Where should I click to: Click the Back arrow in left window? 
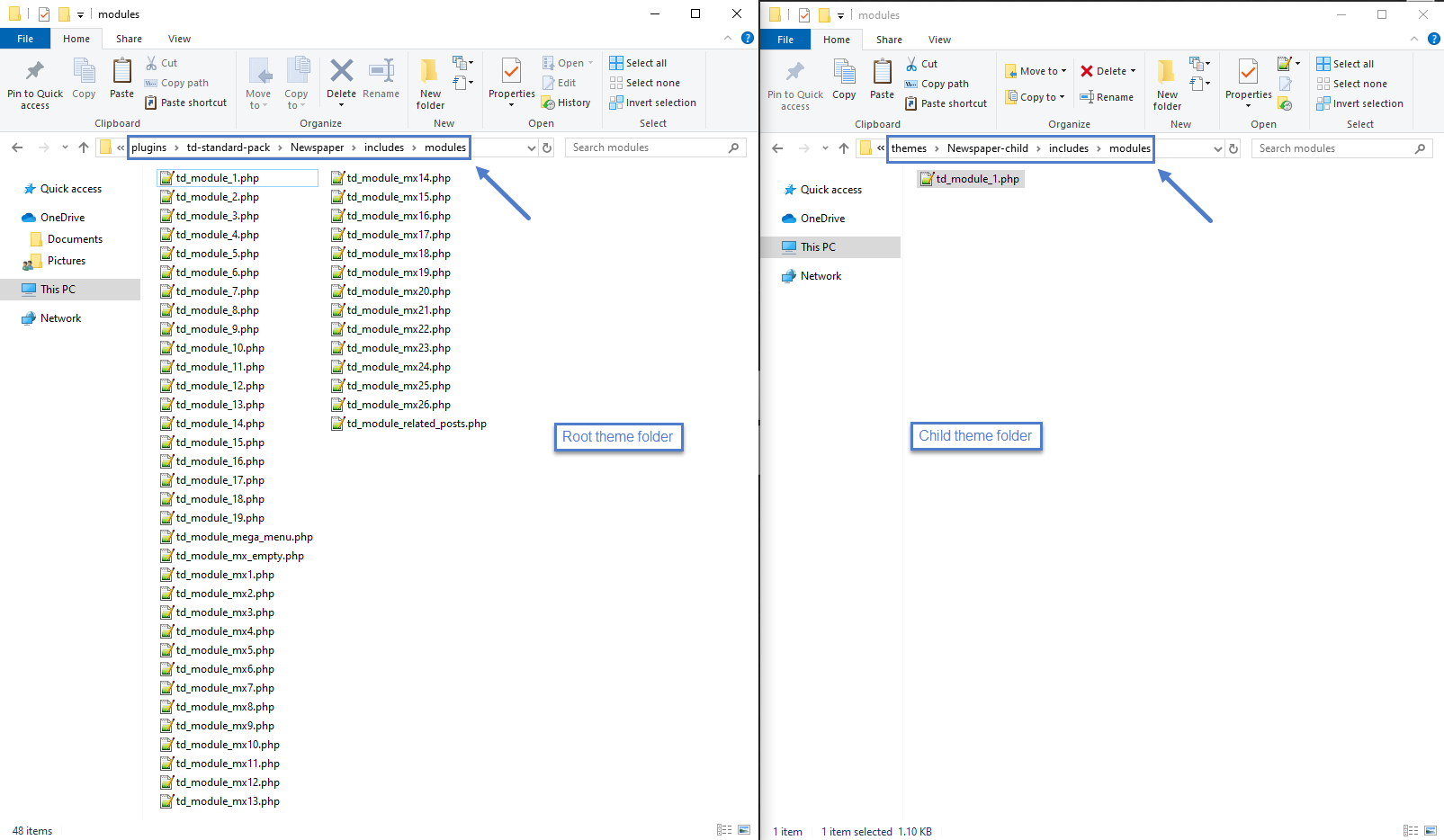point(17,147)
